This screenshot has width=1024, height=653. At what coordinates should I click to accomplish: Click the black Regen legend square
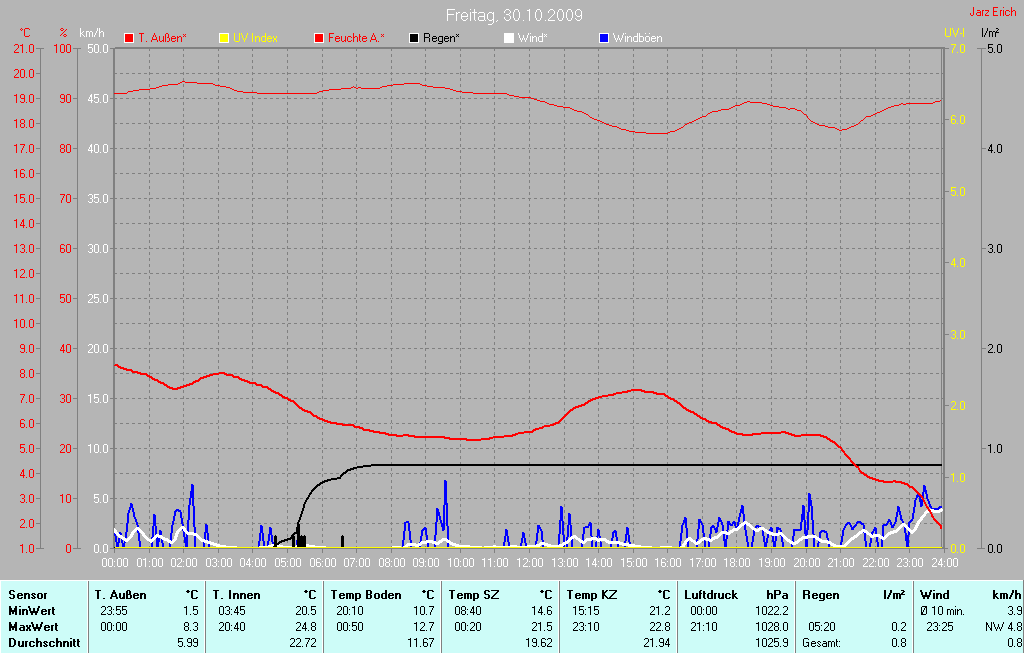pyautogui.click(x=414, y=38)
